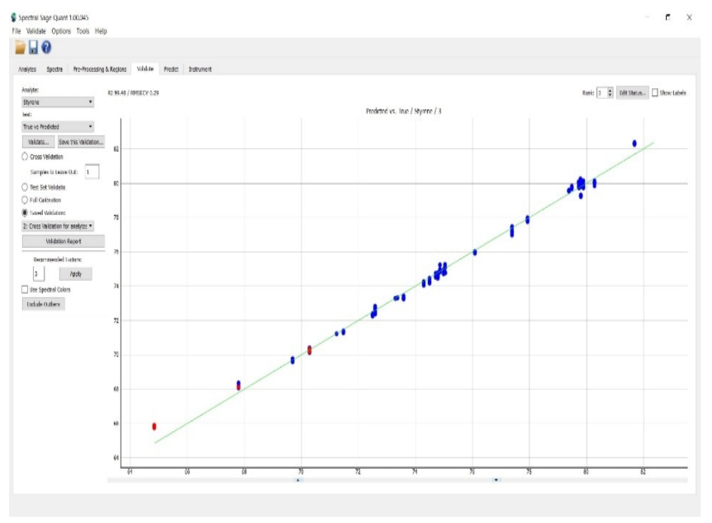The height and width of the screenshot is (523, 712).
Task: Click the Apply button
Action: click(75, 274)
